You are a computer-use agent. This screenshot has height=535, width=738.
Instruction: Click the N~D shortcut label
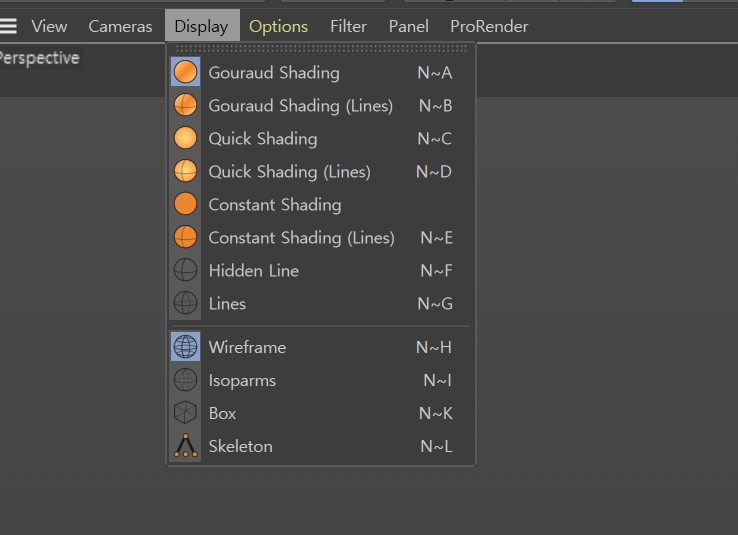point(434,172)
